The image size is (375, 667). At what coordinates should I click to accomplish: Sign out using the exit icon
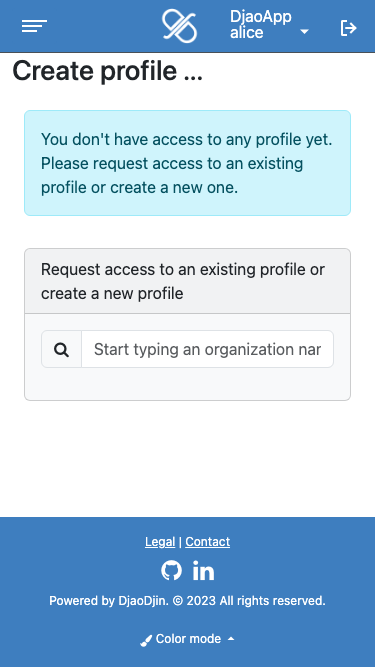tap(348, 28)
